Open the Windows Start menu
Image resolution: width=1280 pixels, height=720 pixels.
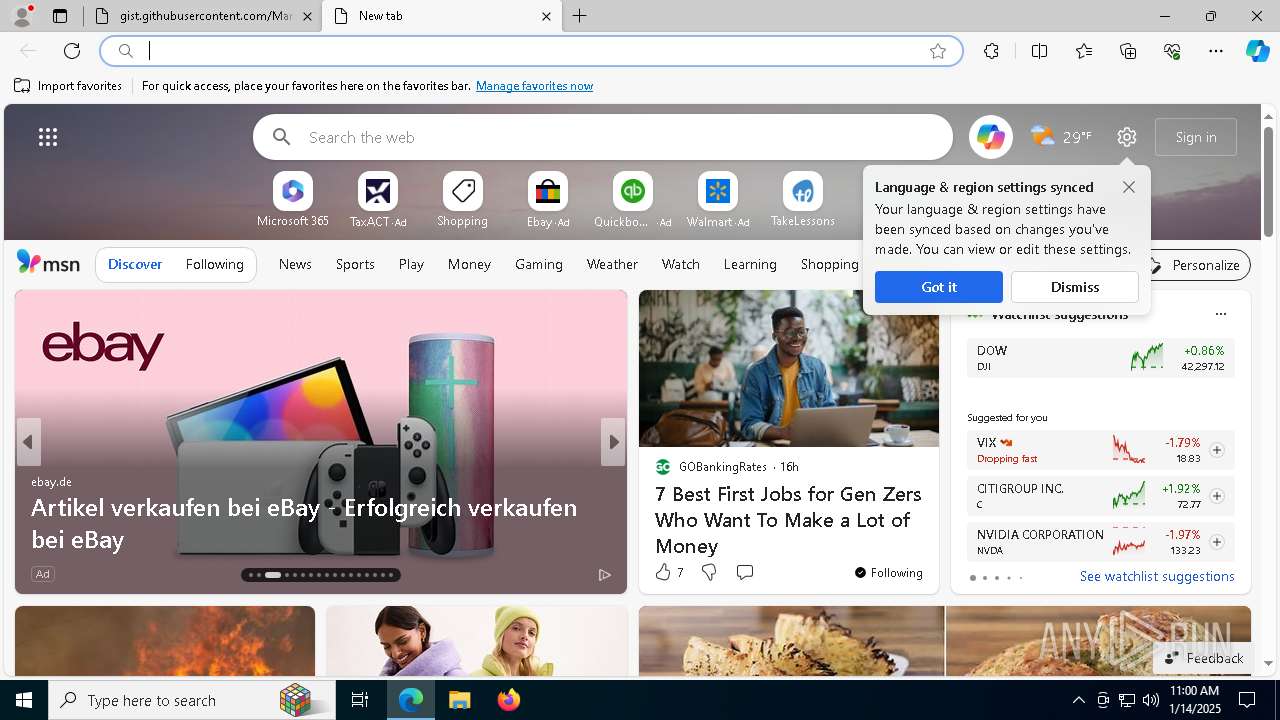pos(24,700)
